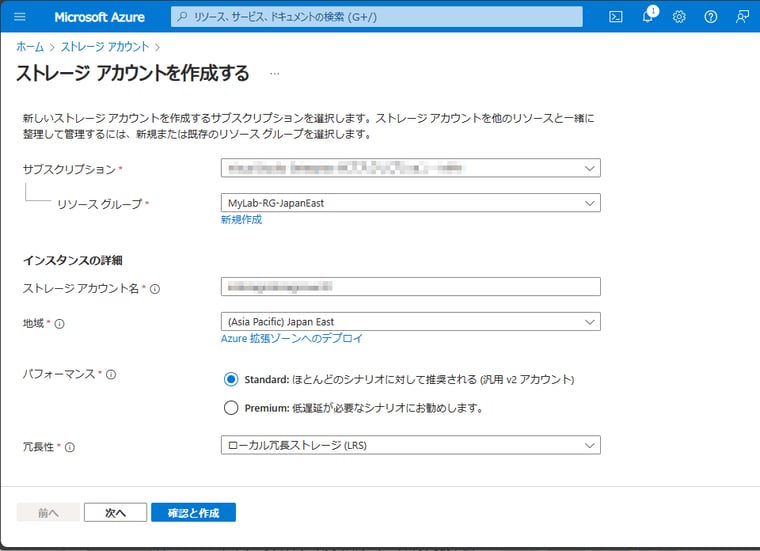Open the サブスクリプション dropdown
Image resolution: width=760 pixels, height=551 pixels.
[411, 168]
